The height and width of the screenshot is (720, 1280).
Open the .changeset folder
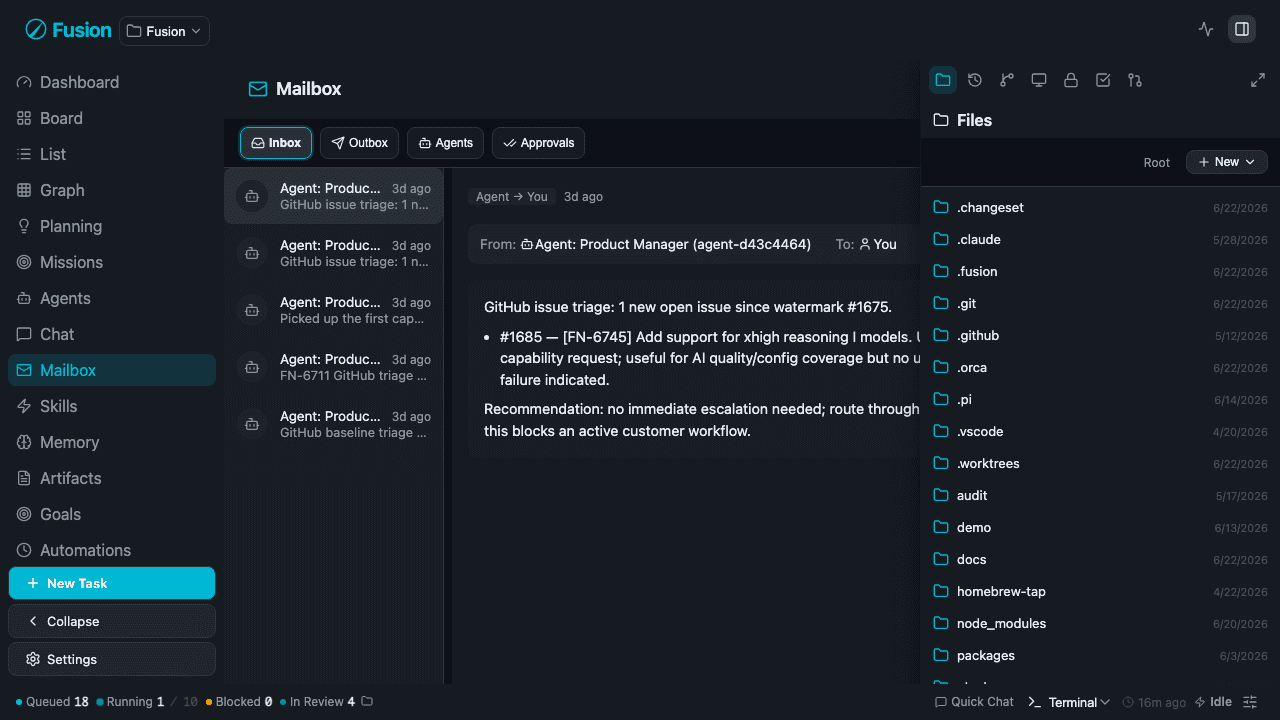(1100, 207)
